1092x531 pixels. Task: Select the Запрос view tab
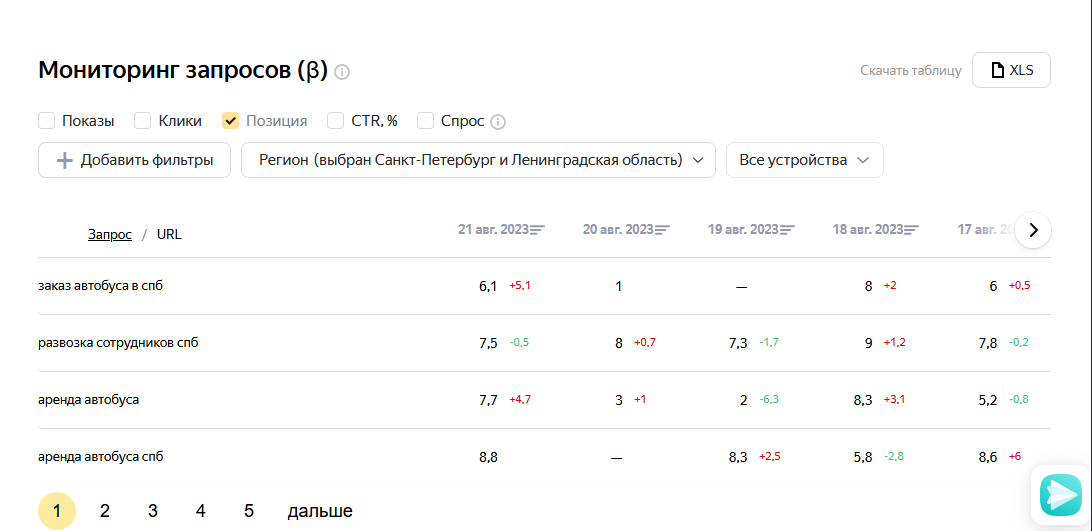click(110, 235)
